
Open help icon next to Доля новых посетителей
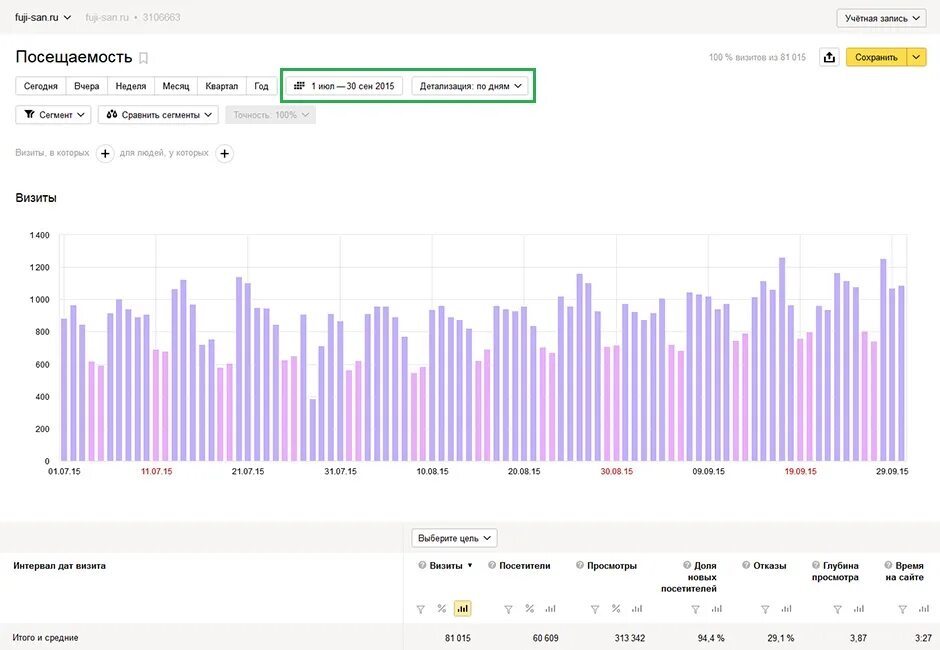pyautogui.click(x=687, y=565)
